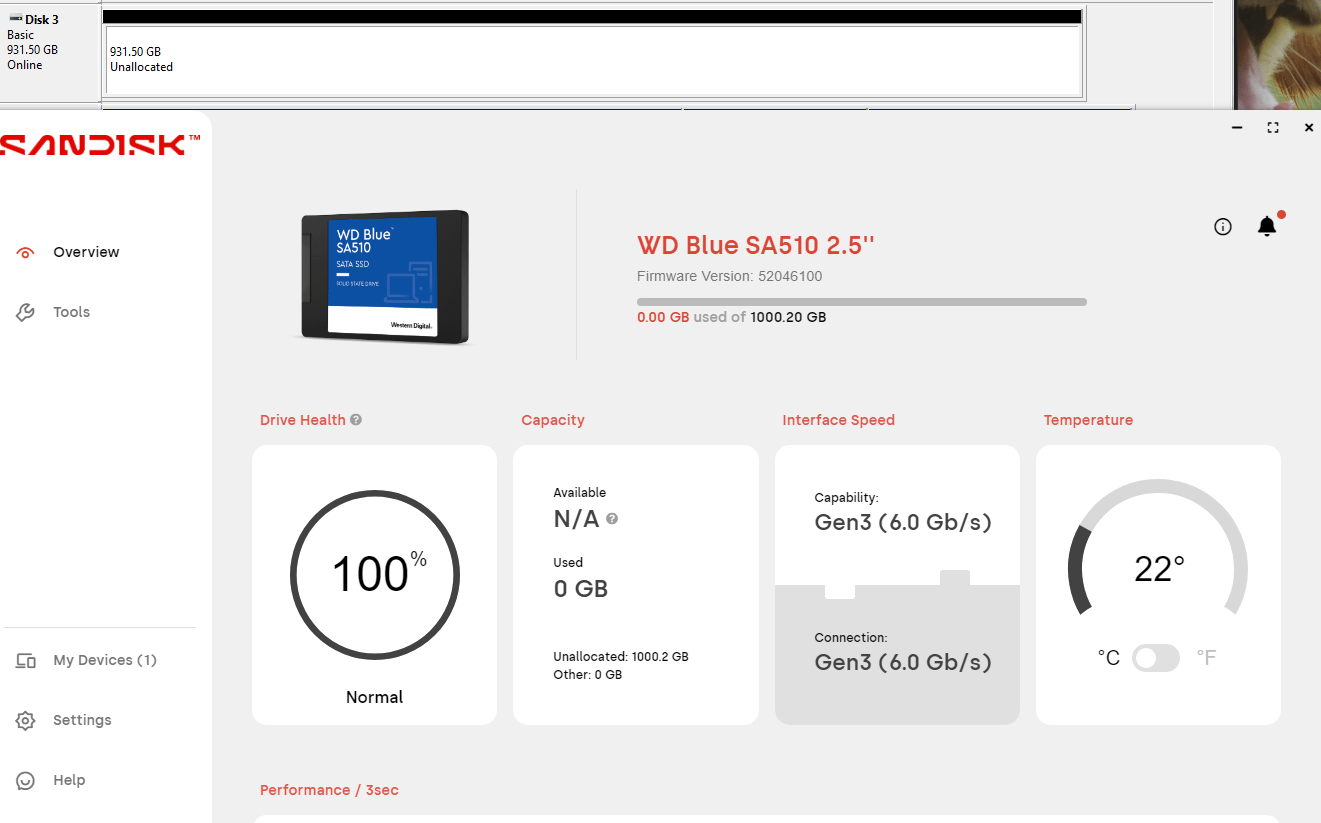
Task: Click the °C unit label
Action: (1108, 658)
